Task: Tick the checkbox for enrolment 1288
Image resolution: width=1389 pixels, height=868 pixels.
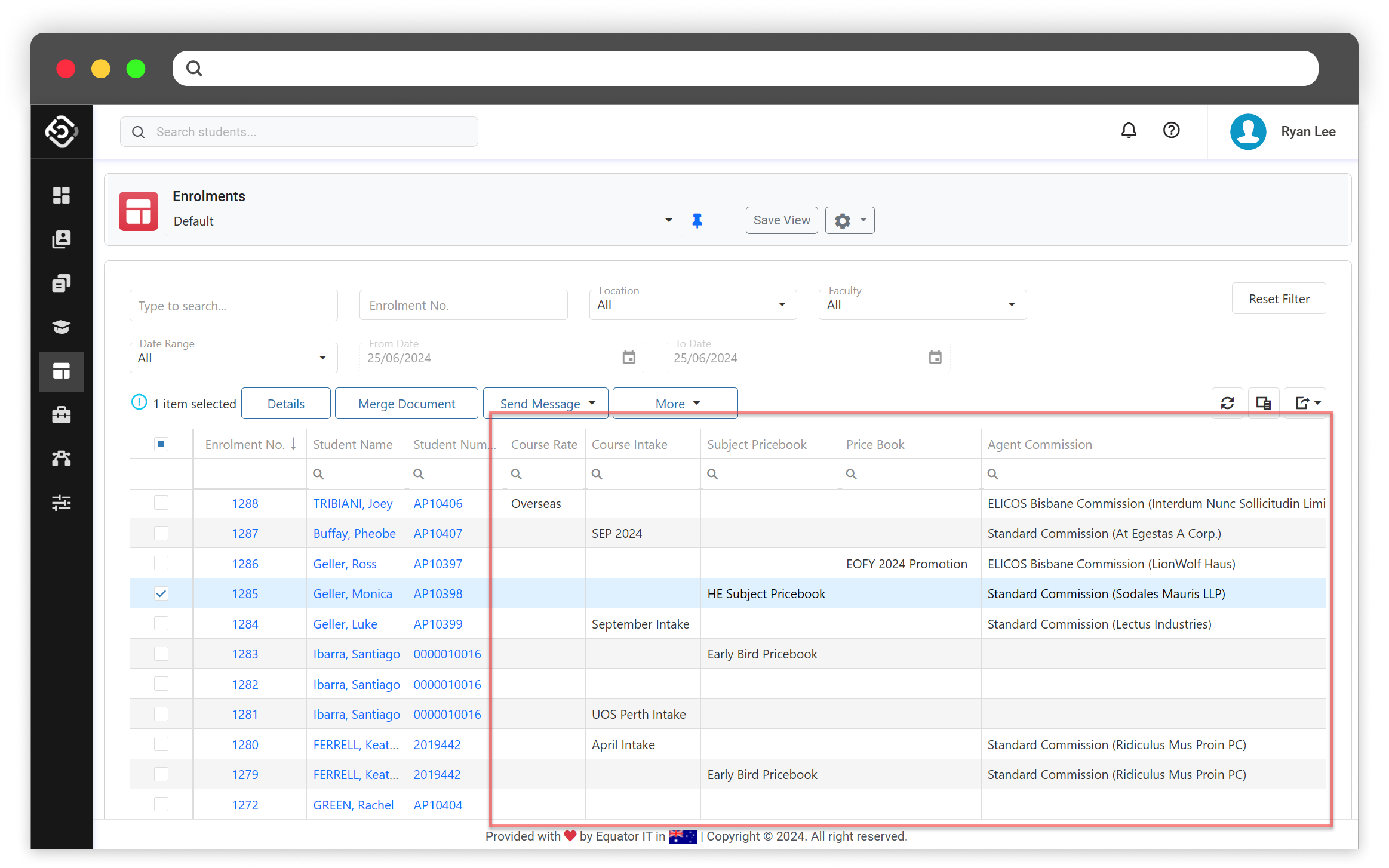Action: click(x=161, y=503)
